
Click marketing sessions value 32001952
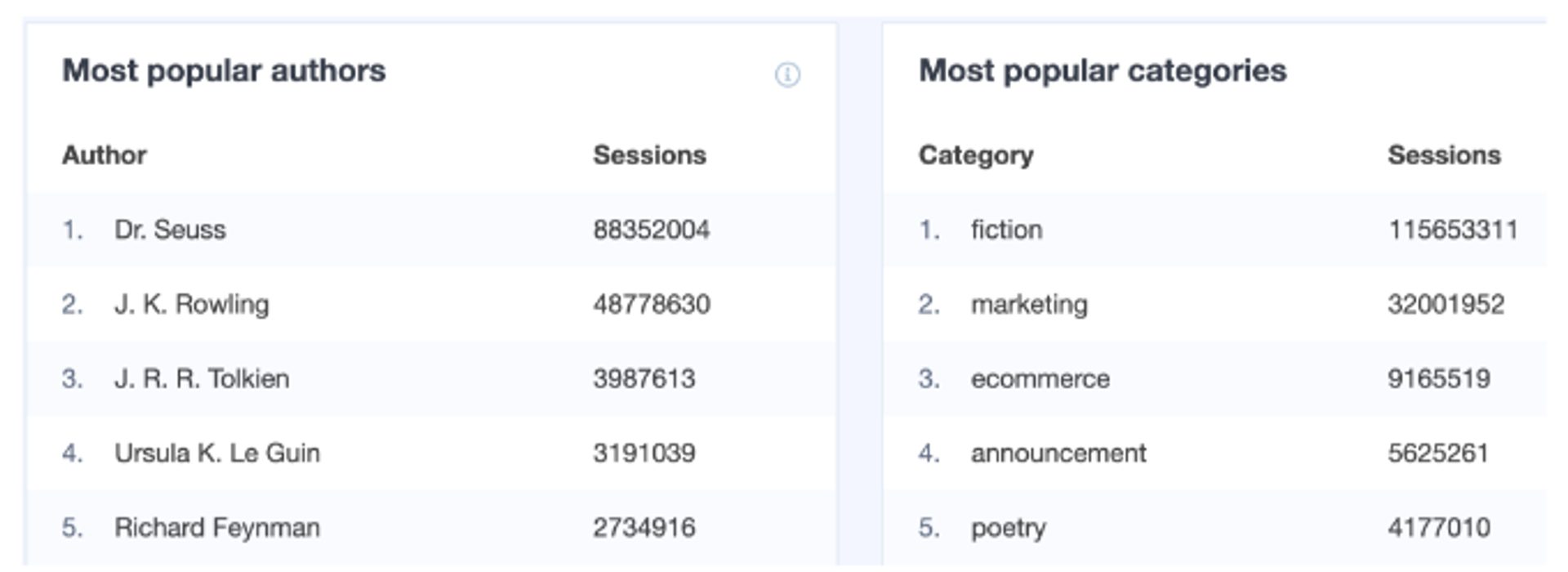[1445, 304]
